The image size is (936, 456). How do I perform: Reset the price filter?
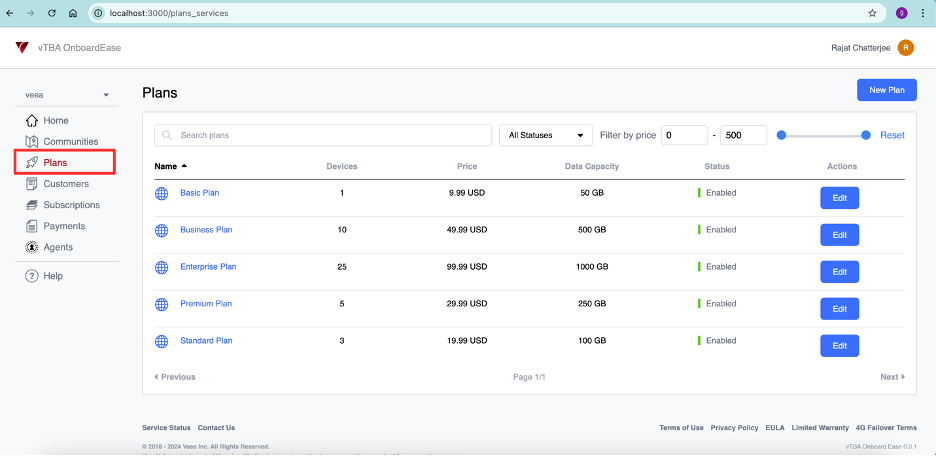coord(892,135)
